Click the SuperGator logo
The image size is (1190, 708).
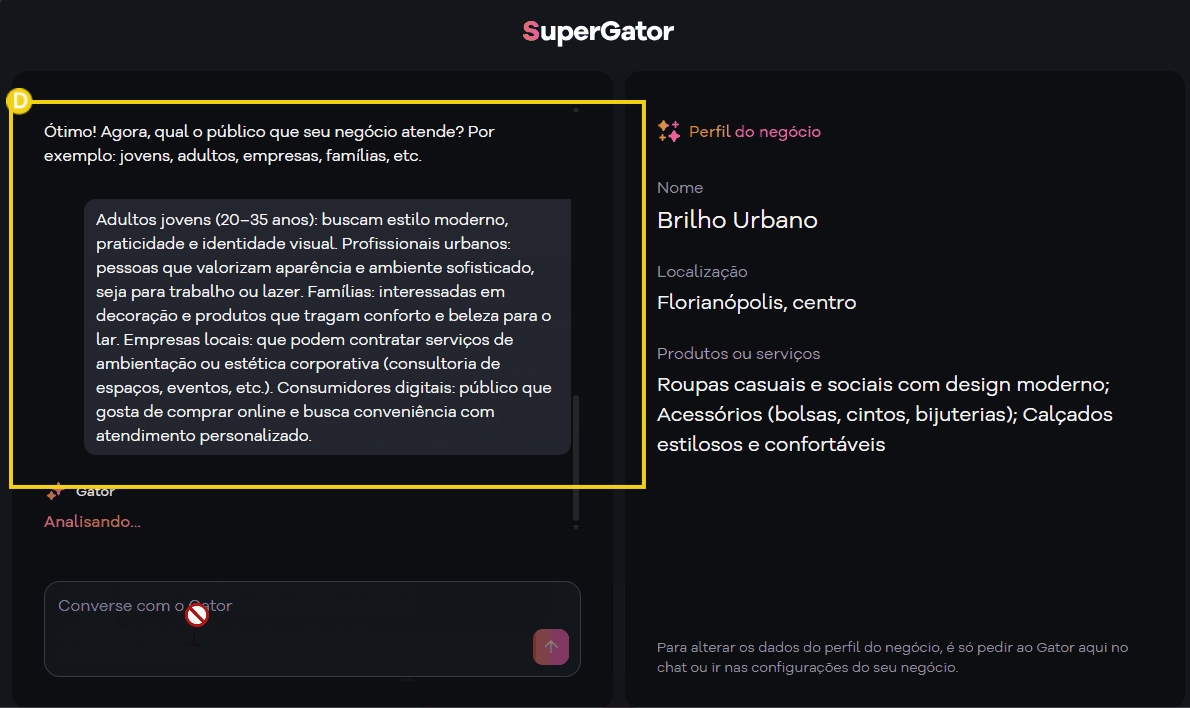[x=597, y=32]
